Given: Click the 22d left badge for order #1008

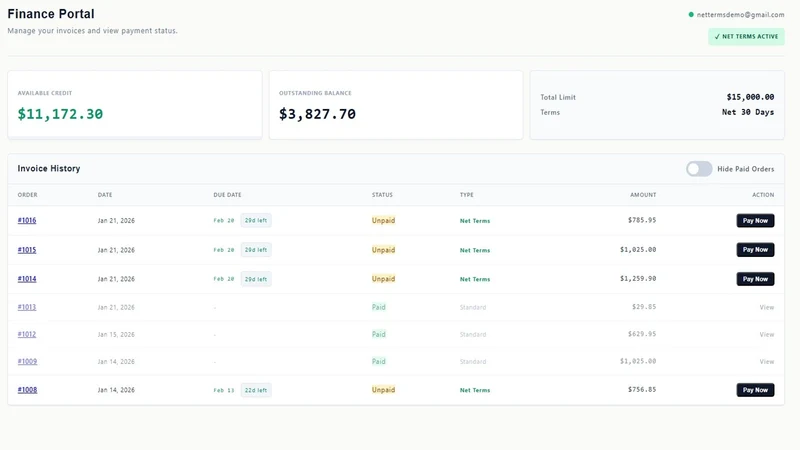Looking at the screenshot, I should click(256, 390).
